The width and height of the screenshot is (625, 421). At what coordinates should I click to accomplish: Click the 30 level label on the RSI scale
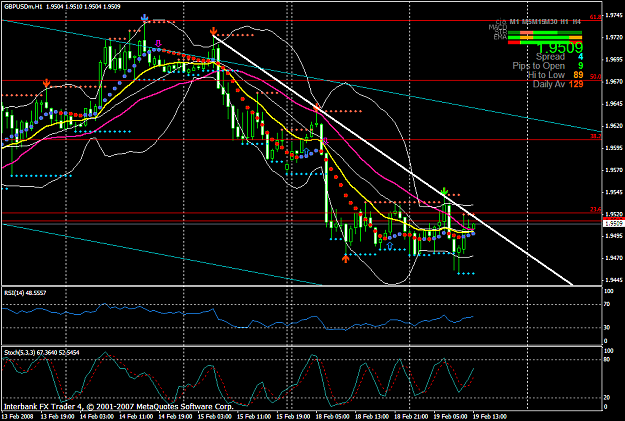608,328
